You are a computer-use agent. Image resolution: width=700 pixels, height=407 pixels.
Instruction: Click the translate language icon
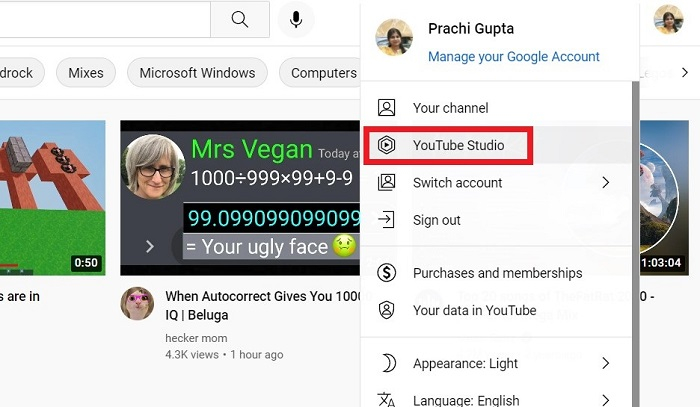click(x=386, y=399)
